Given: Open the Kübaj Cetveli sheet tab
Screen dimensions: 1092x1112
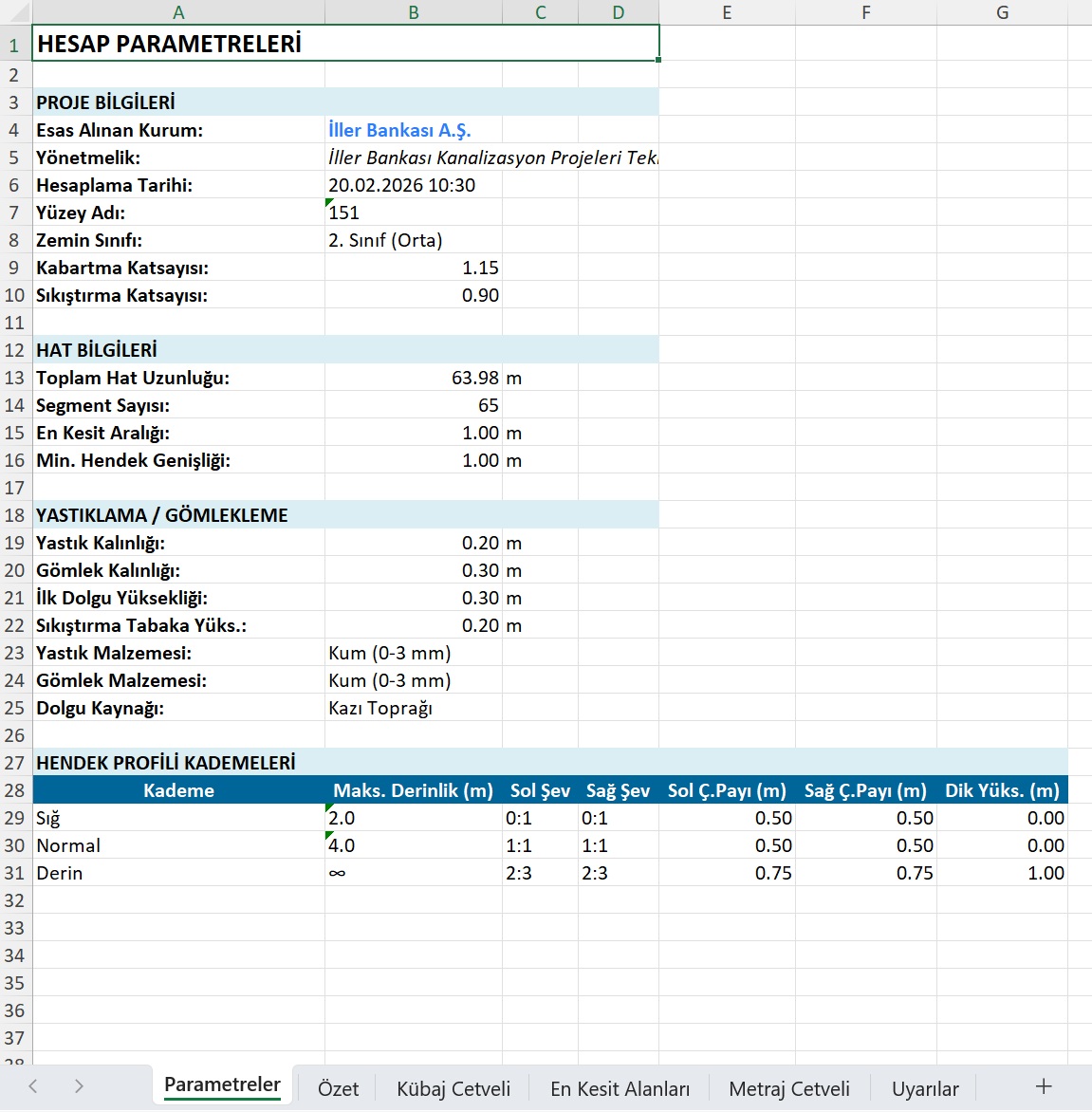Looking at the screenshot, I should (453, 1088).
